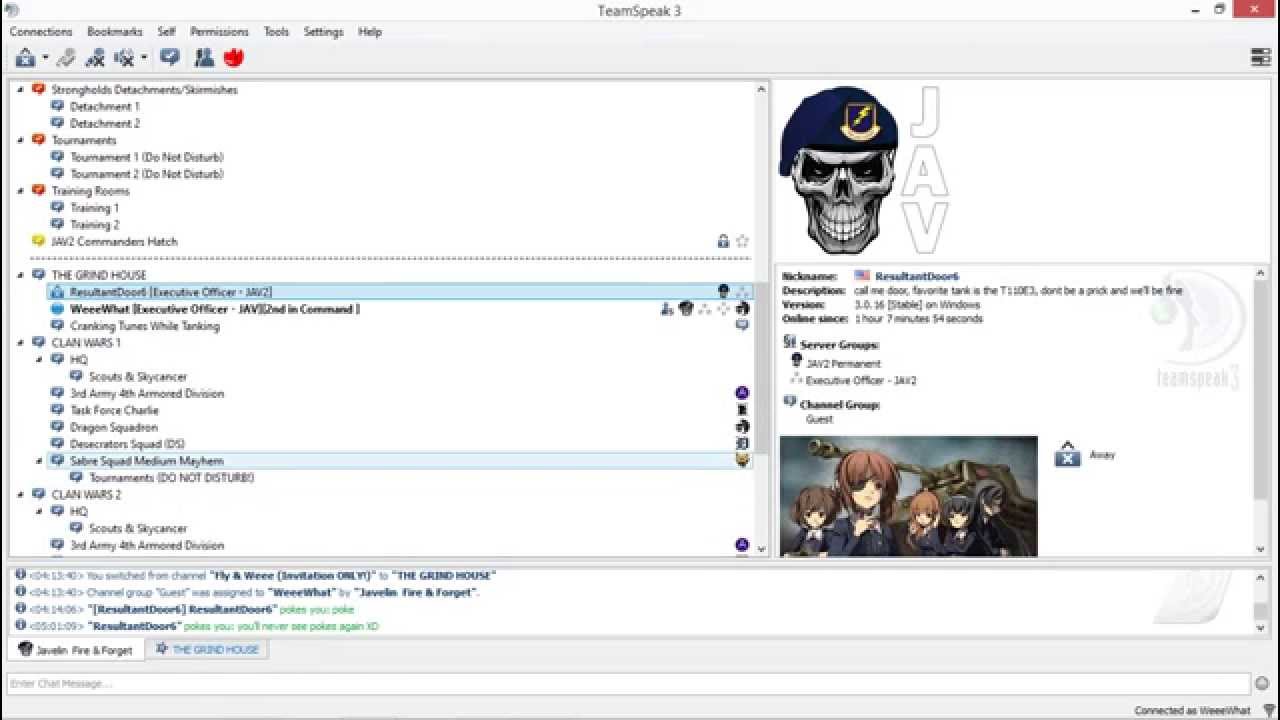Open dropdown arrow next to speaker mute icon
The height and width of the screenshot is (720, 1280).
(x=143, y=58)
